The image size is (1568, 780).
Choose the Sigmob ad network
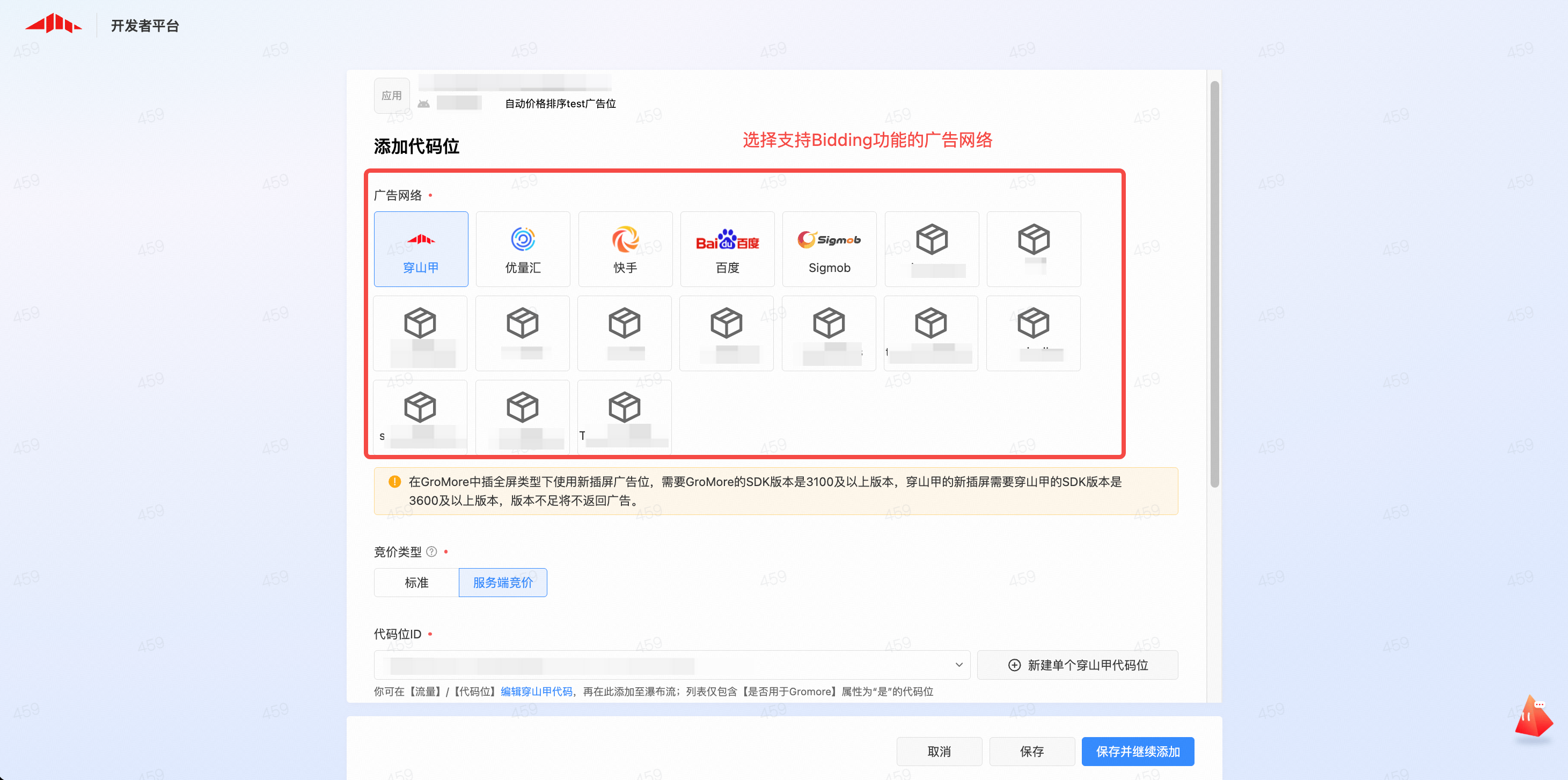click(829, 249)
